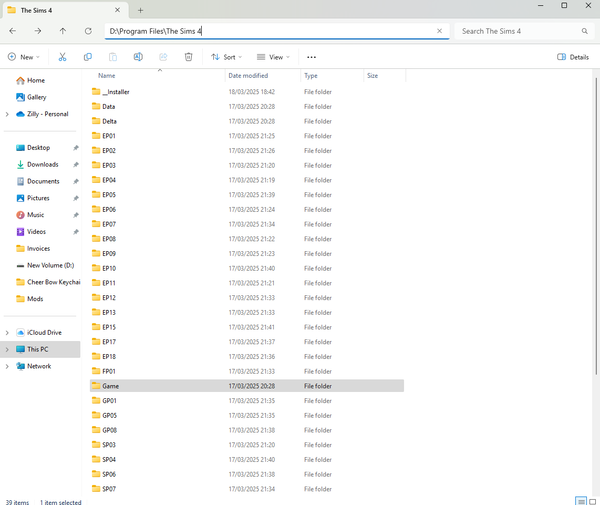Expand Zilly - Personal OneDrive tree
Viewport: 600px width, 505px height.
(x=7, y=114)
